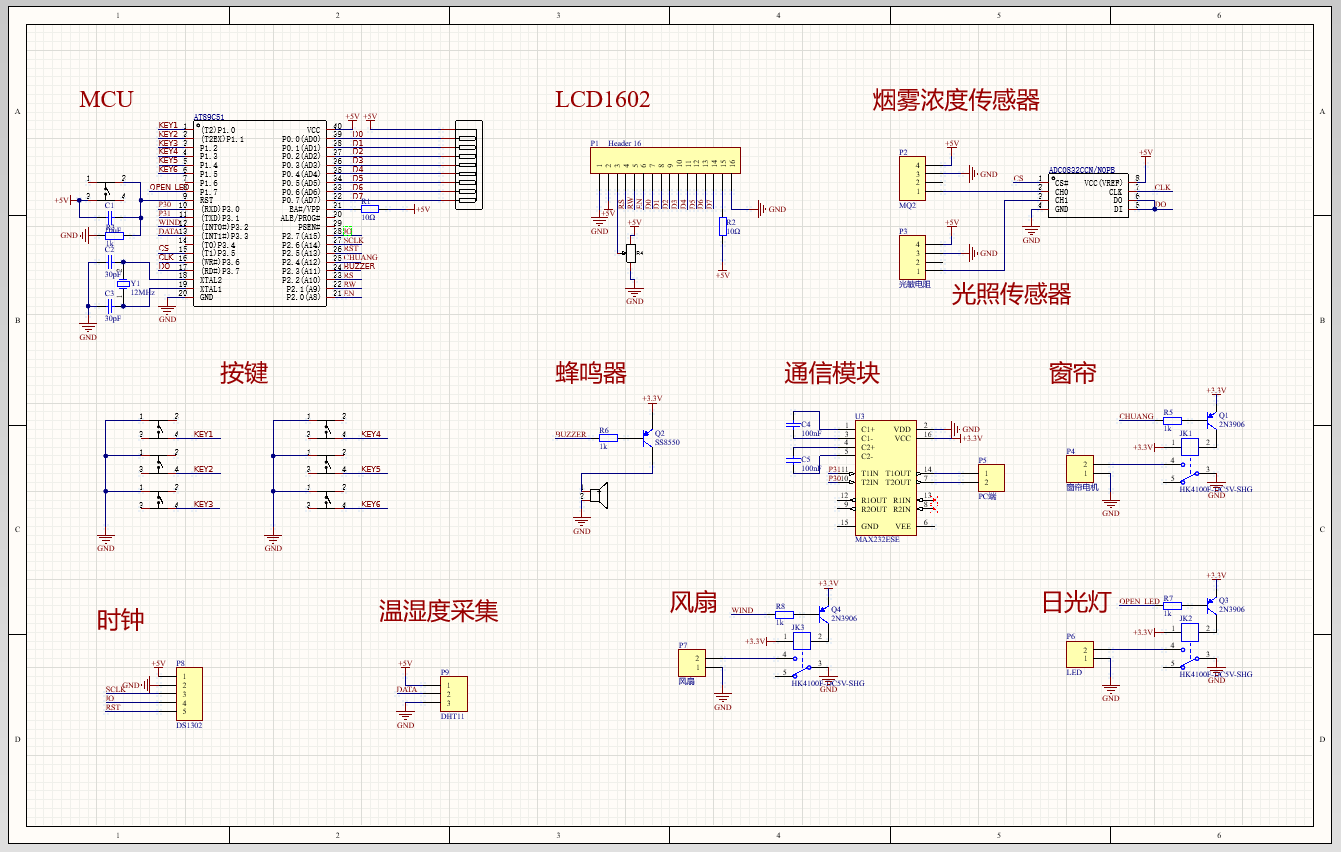Click the MCU section title
The image size is (1341, 852).
[x=106, y=99]
